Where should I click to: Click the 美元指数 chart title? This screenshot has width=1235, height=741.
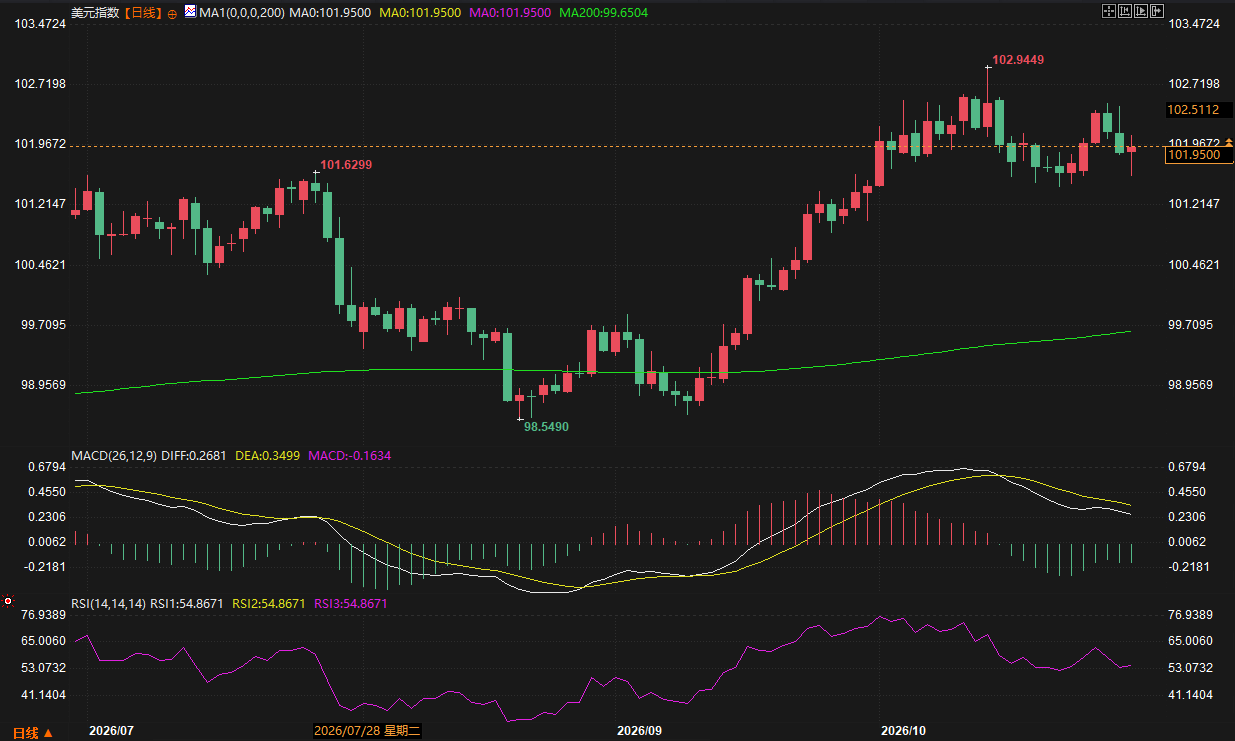(x=96, y=13)
